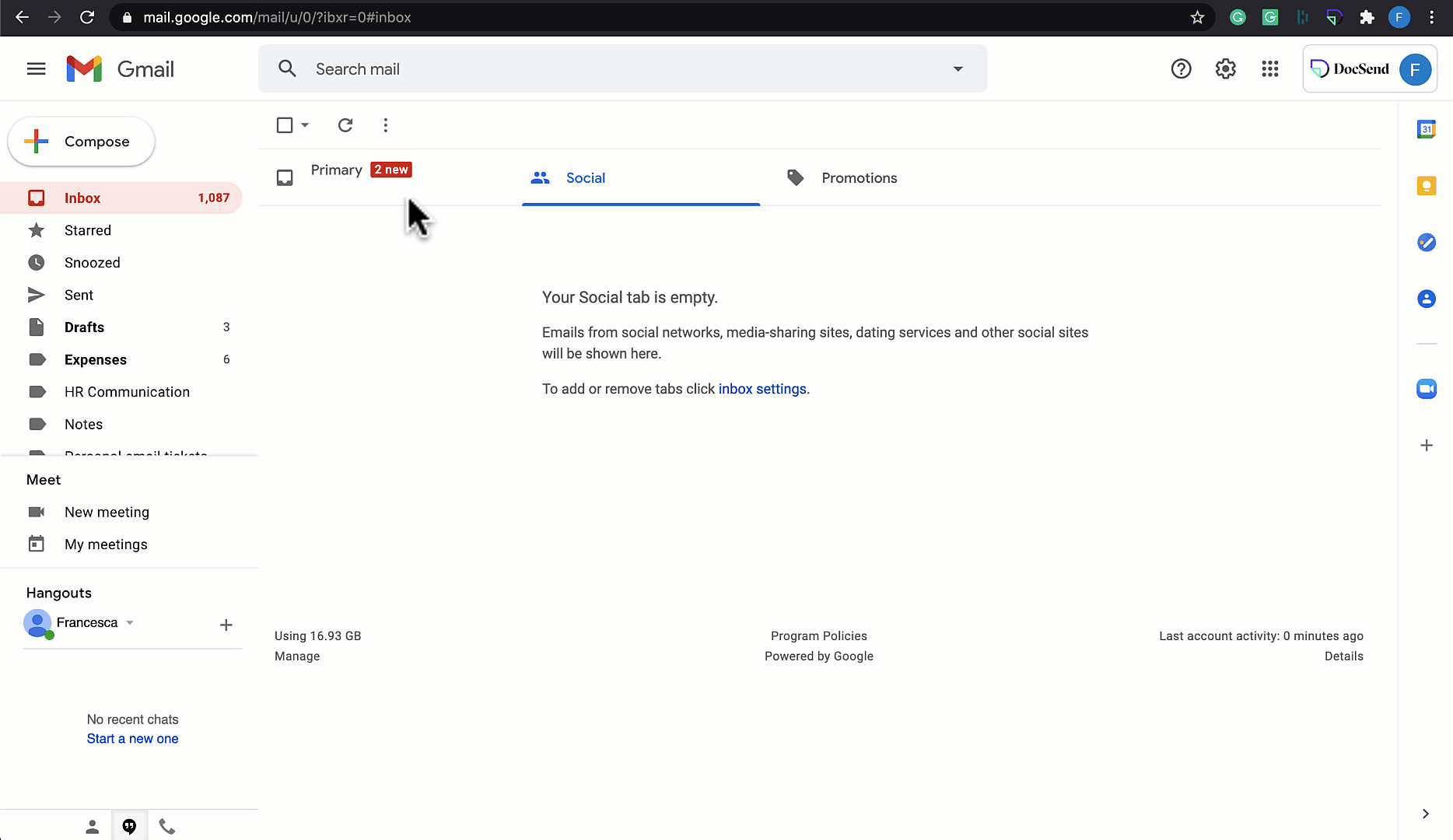Toggle the select-all conversations checkbox

[285, 124]
